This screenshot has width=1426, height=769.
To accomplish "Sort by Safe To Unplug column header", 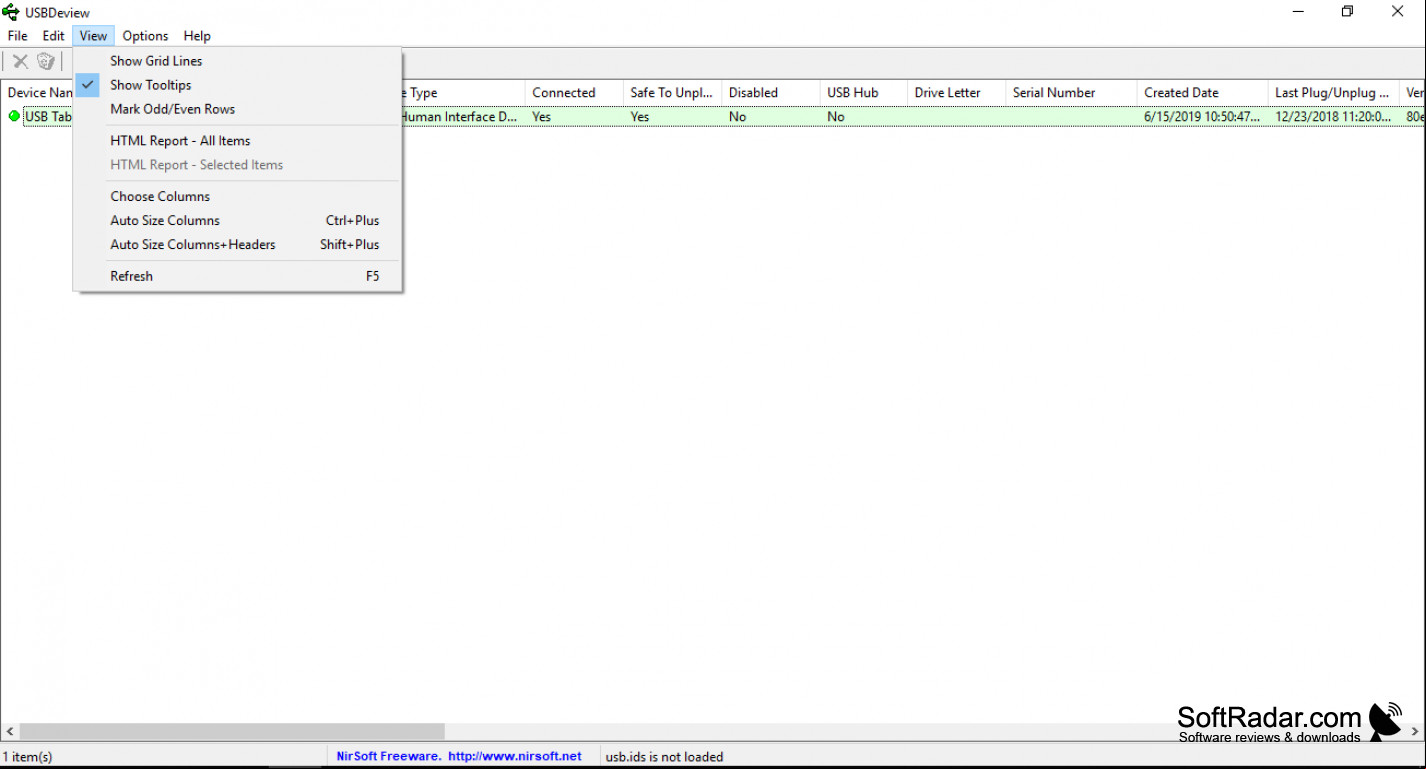I will (x=672, y=93).
